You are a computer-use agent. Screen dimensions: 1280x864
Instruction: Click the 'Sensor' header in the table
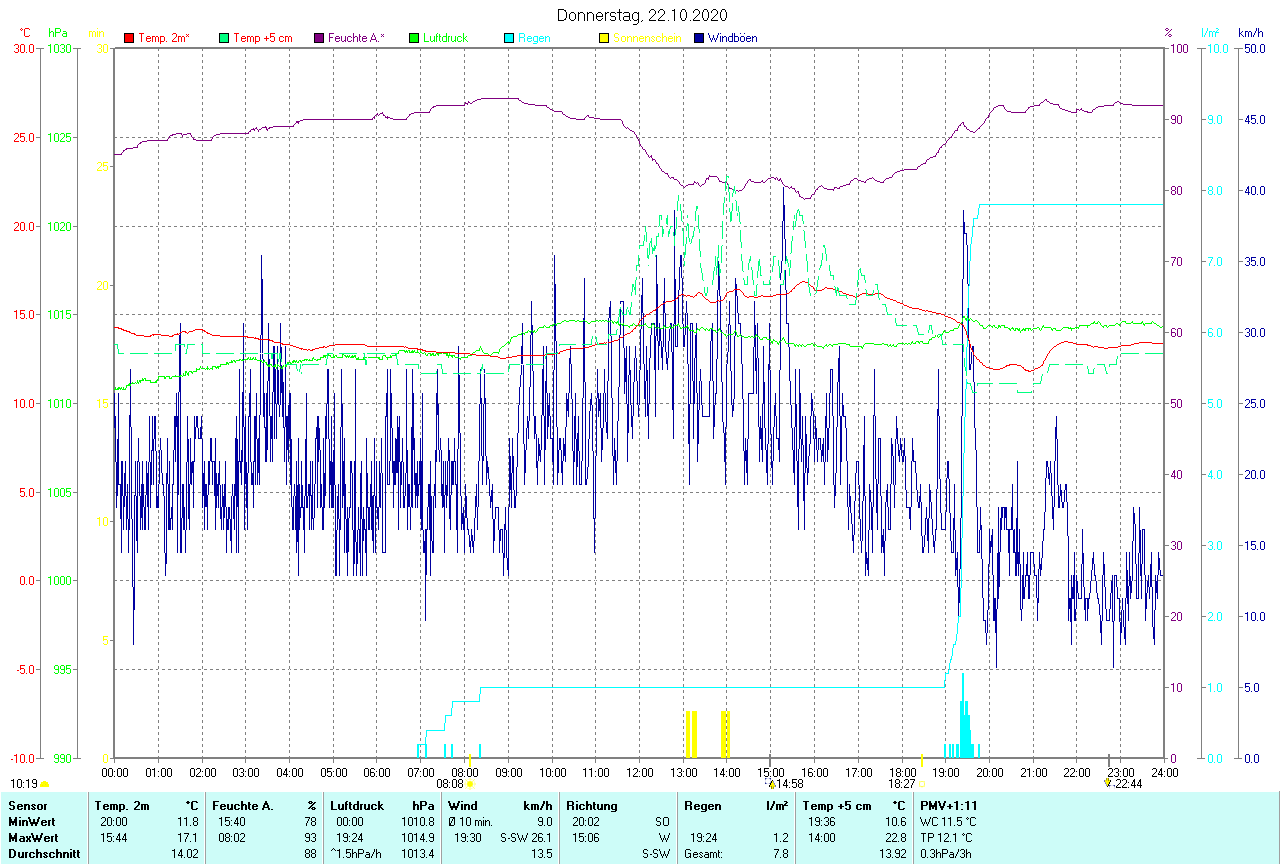pyautogui.click(x=26, y=805)
